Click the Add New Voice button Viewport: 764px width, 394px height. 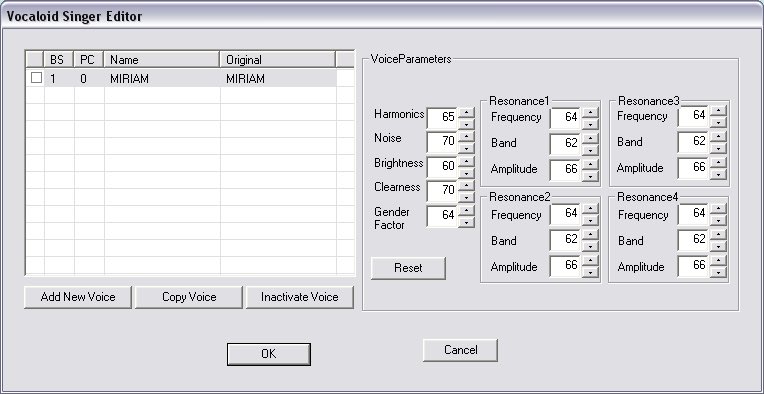78,297
